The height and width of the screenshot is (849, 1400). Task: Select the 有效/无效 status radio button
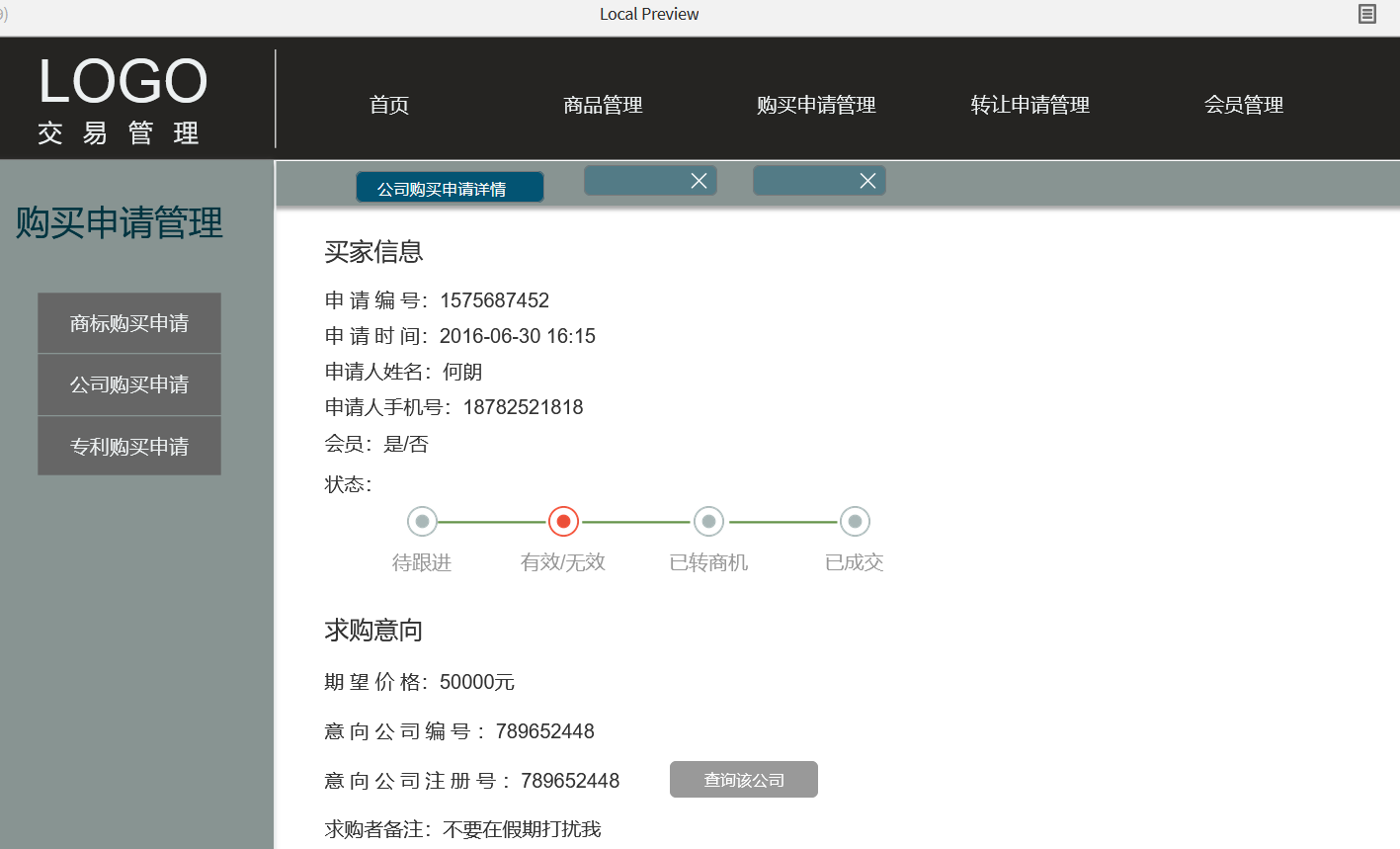(563, 521)
